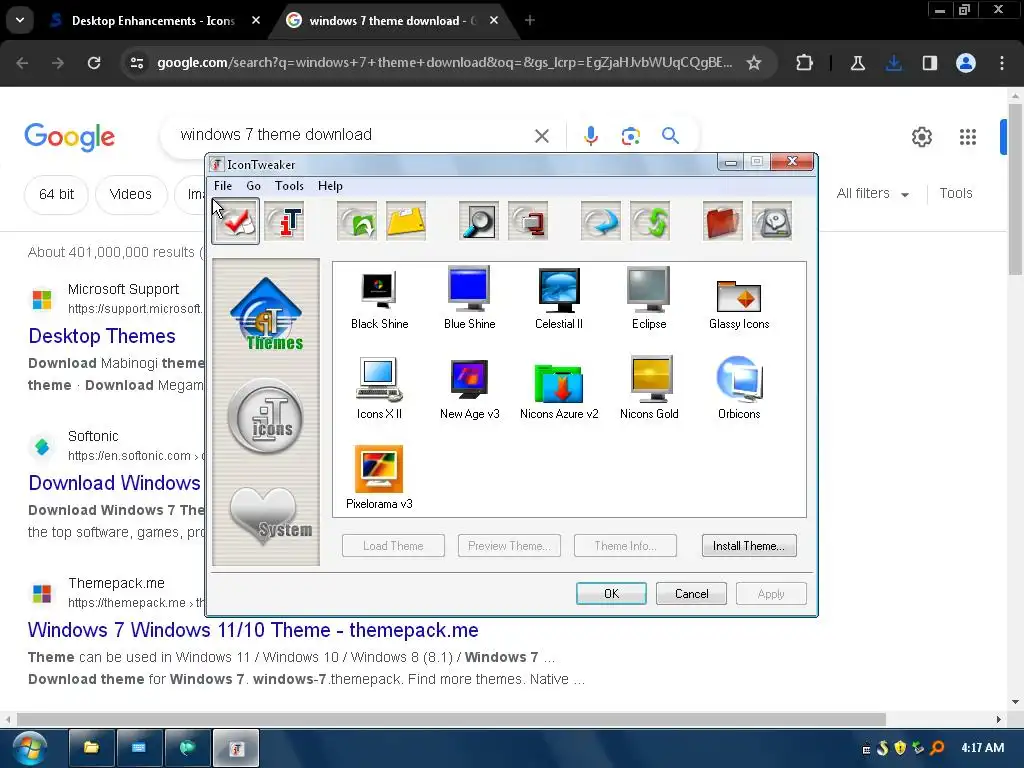Open the System section in sidebar
Image resolution: width=1024 pixels, height=768 pixels.
point(271,516)
